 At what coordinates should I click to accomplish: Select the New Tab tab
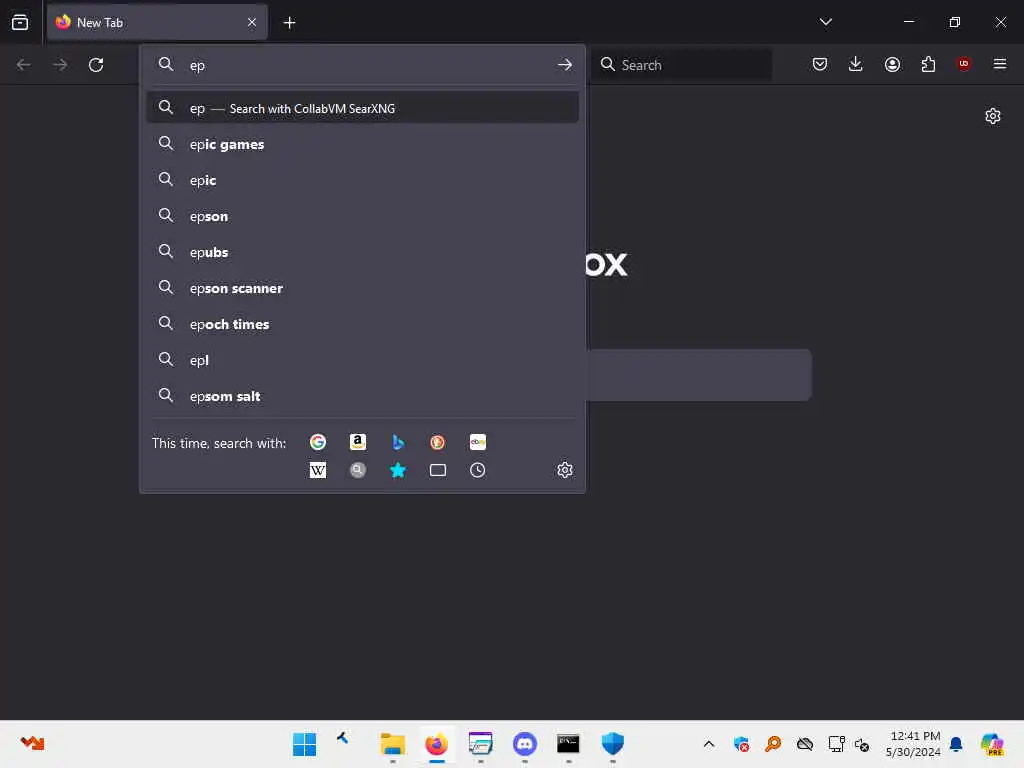(157, 22)
